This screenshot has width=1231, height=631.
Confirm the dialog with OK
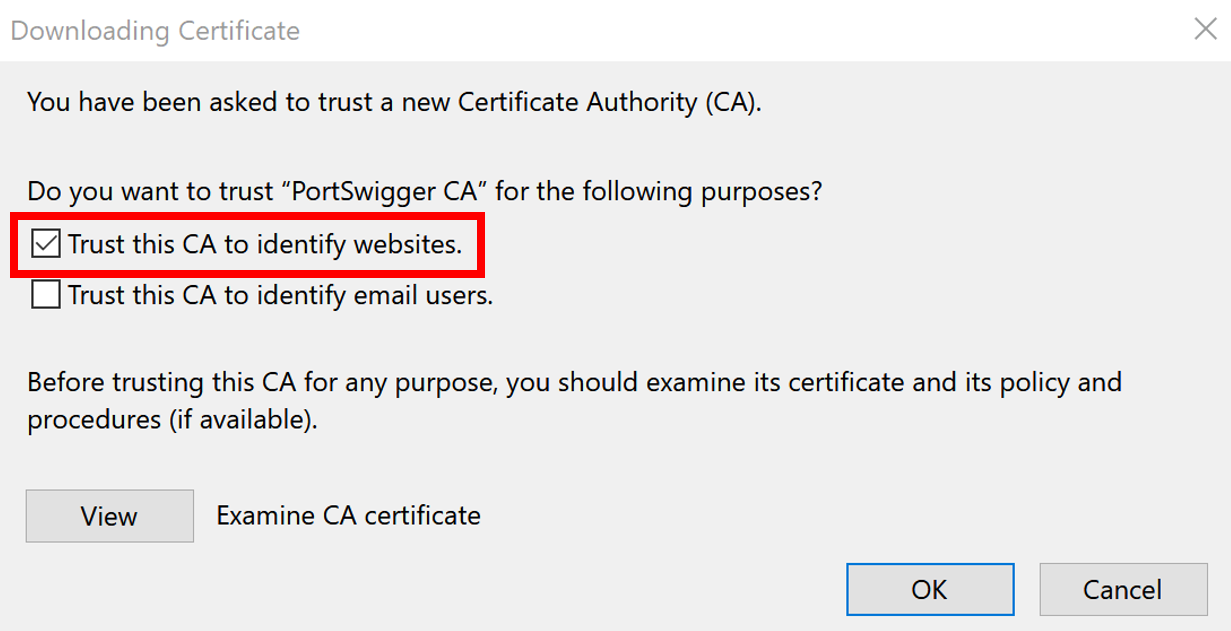click(x=929, y=589)
